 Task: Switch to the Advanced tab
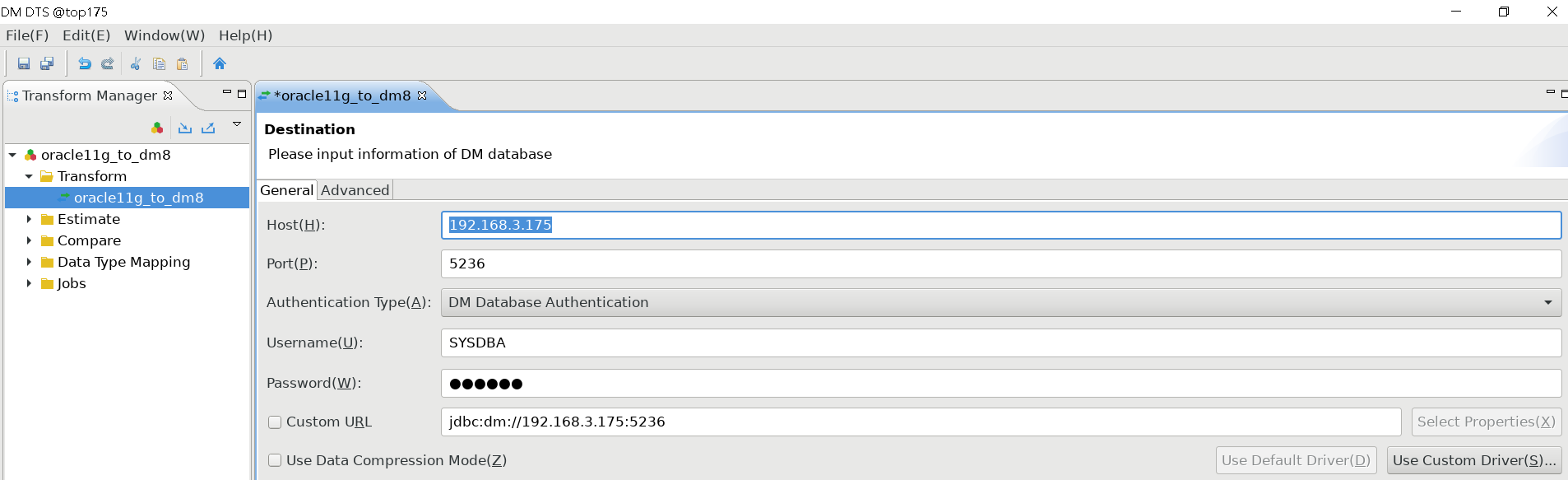(355, 190)
